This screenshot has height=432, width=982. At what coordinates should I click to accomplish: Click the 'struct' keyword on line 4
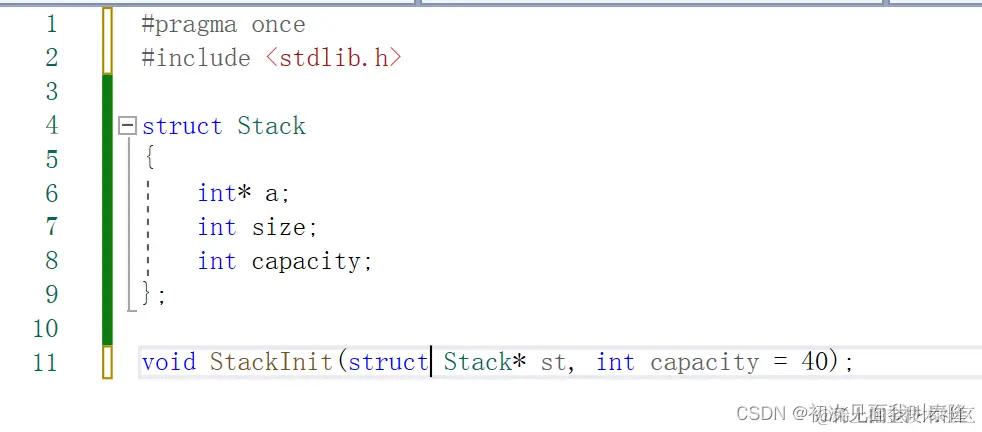(182, 126)
